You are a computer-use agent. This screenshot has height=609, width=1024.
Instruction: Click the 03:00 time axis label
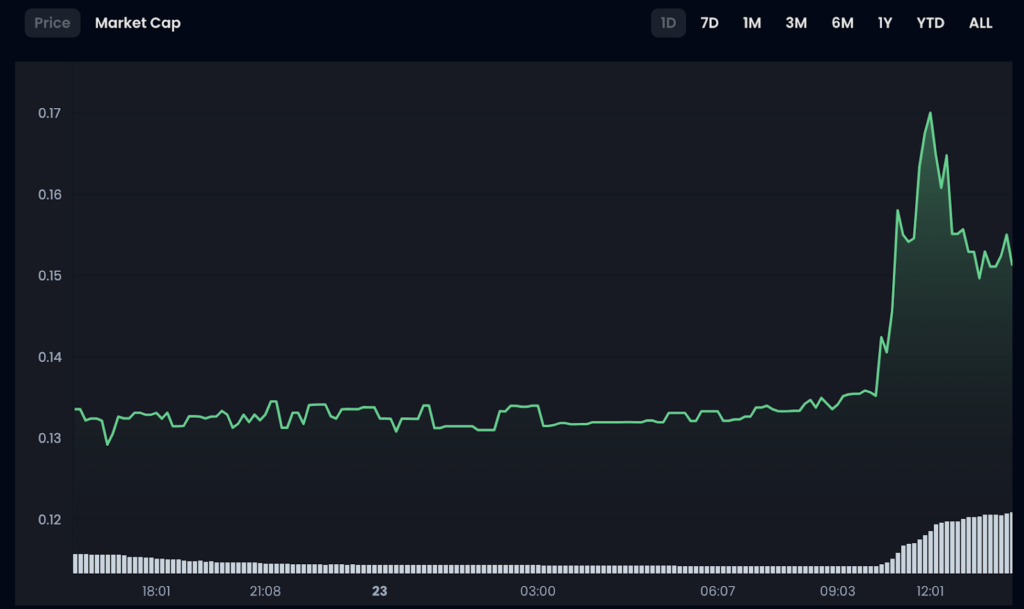point(537,591)
